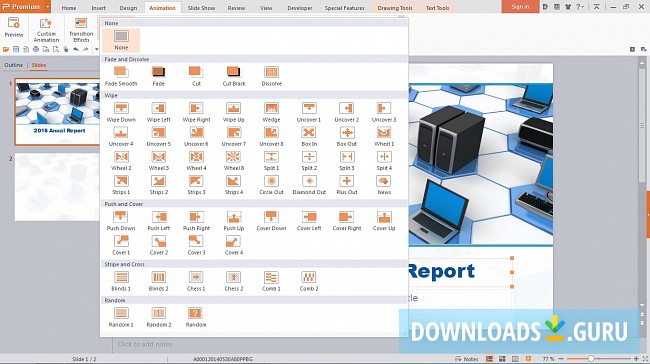Select the Wheel 8 transition
This screenshot has height=364, width=650.
234,160
